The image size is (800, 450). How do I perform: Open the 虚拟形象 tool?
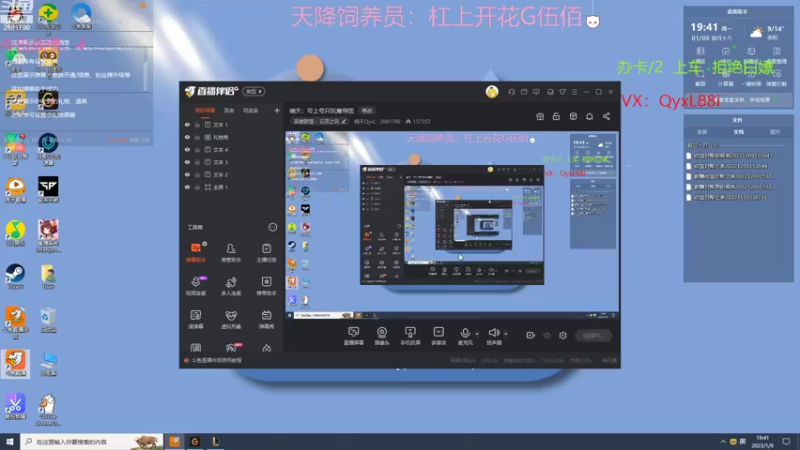tap(231, 319)
